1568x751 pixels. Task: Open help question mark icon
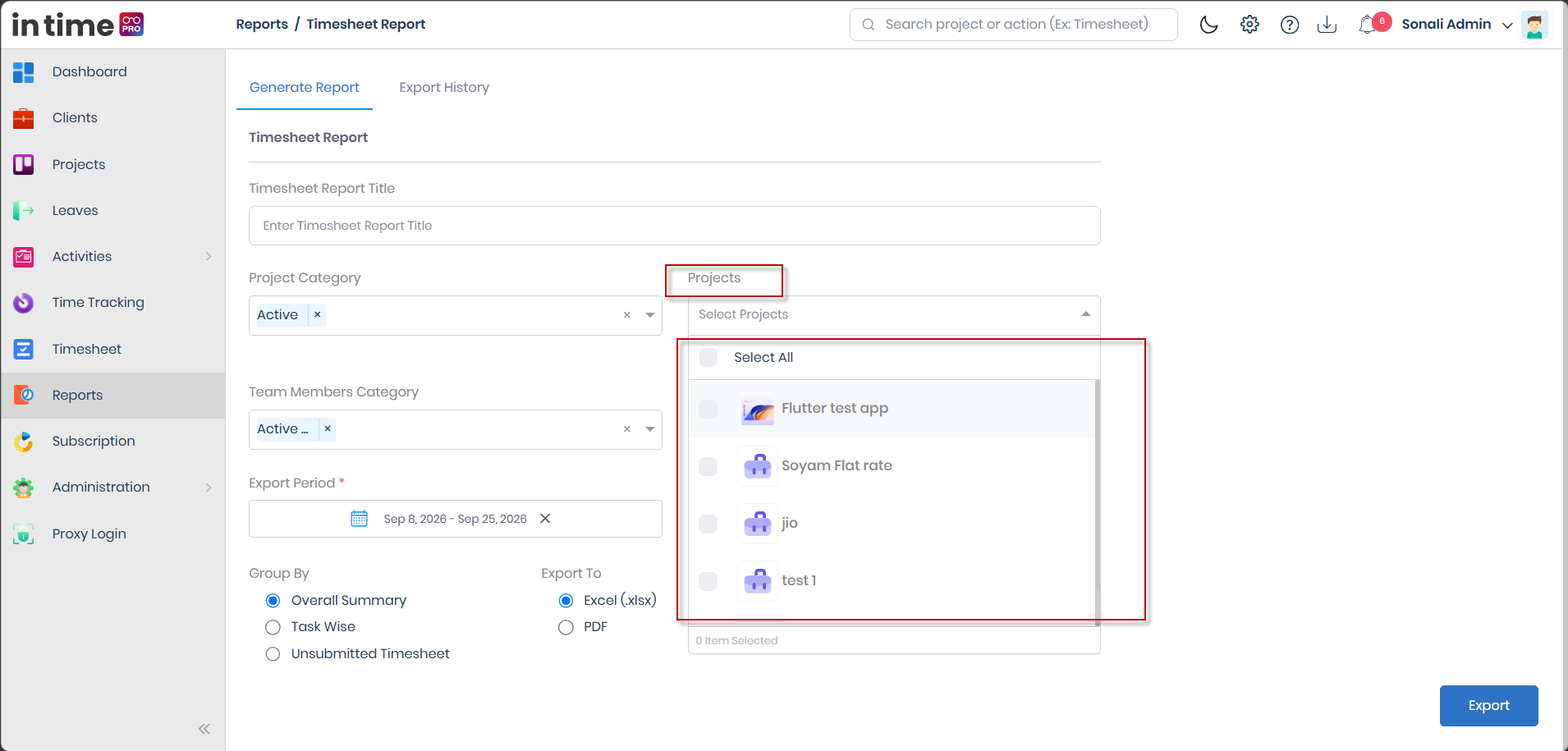coord(1290,25)
